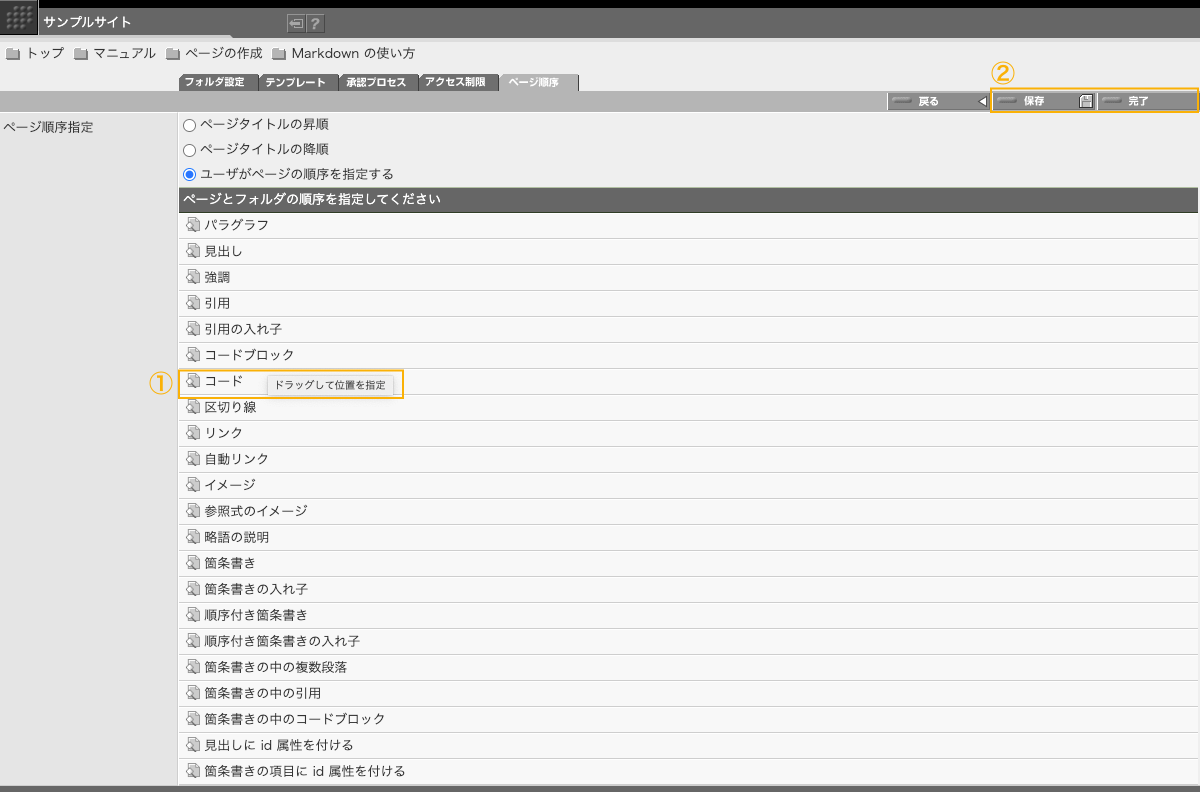The image size is (1200, 792).
Task: Select the 順序付き箇条書き list row
Action: (x=256, y=615)
